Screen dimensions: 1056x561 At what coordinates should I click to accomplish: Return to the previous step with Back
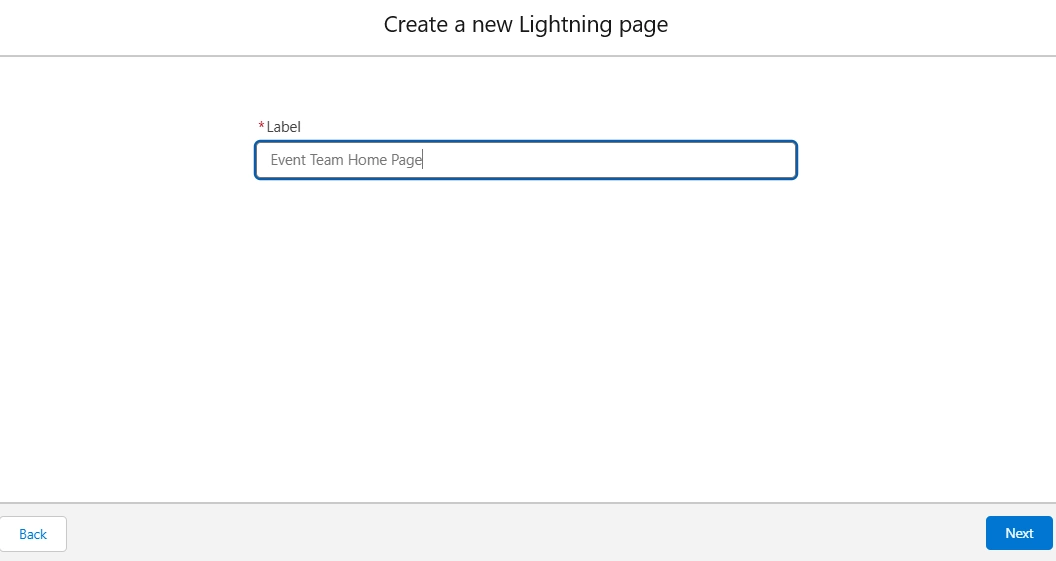pyautogui.click(x=33, y=534)
